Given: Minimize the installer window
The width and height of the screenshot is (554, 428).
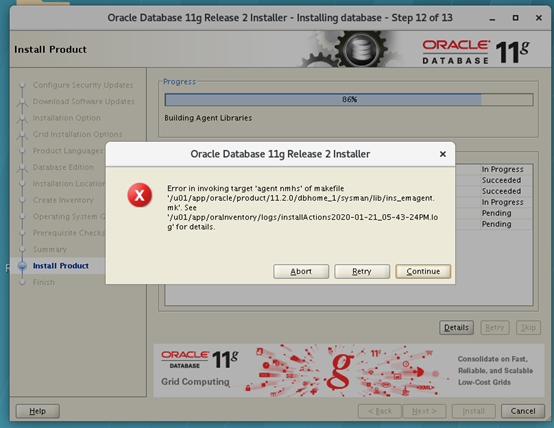Looking at the screenshot, I should pos(492,18).
